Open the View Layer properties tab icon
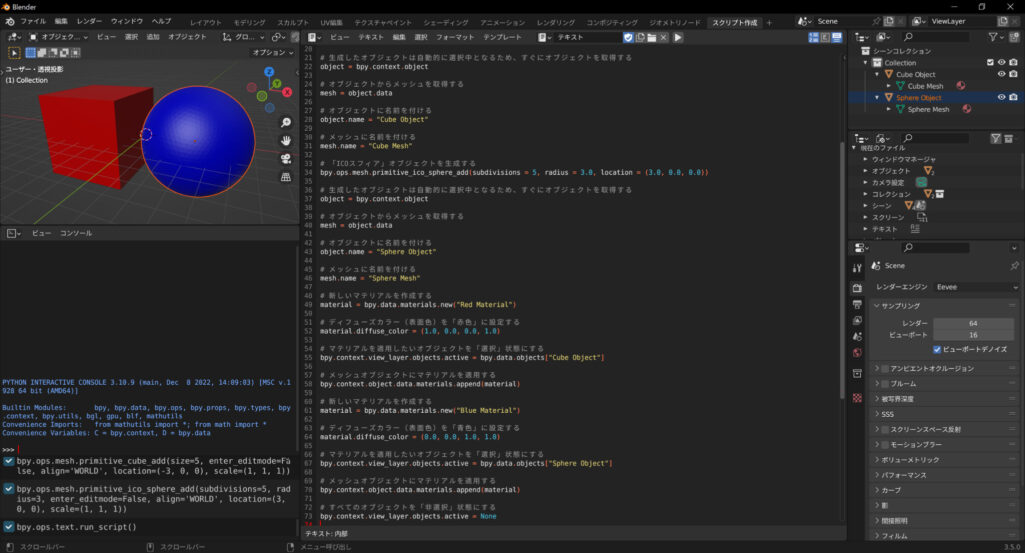Screen dimensions: 1025x553 857,320
